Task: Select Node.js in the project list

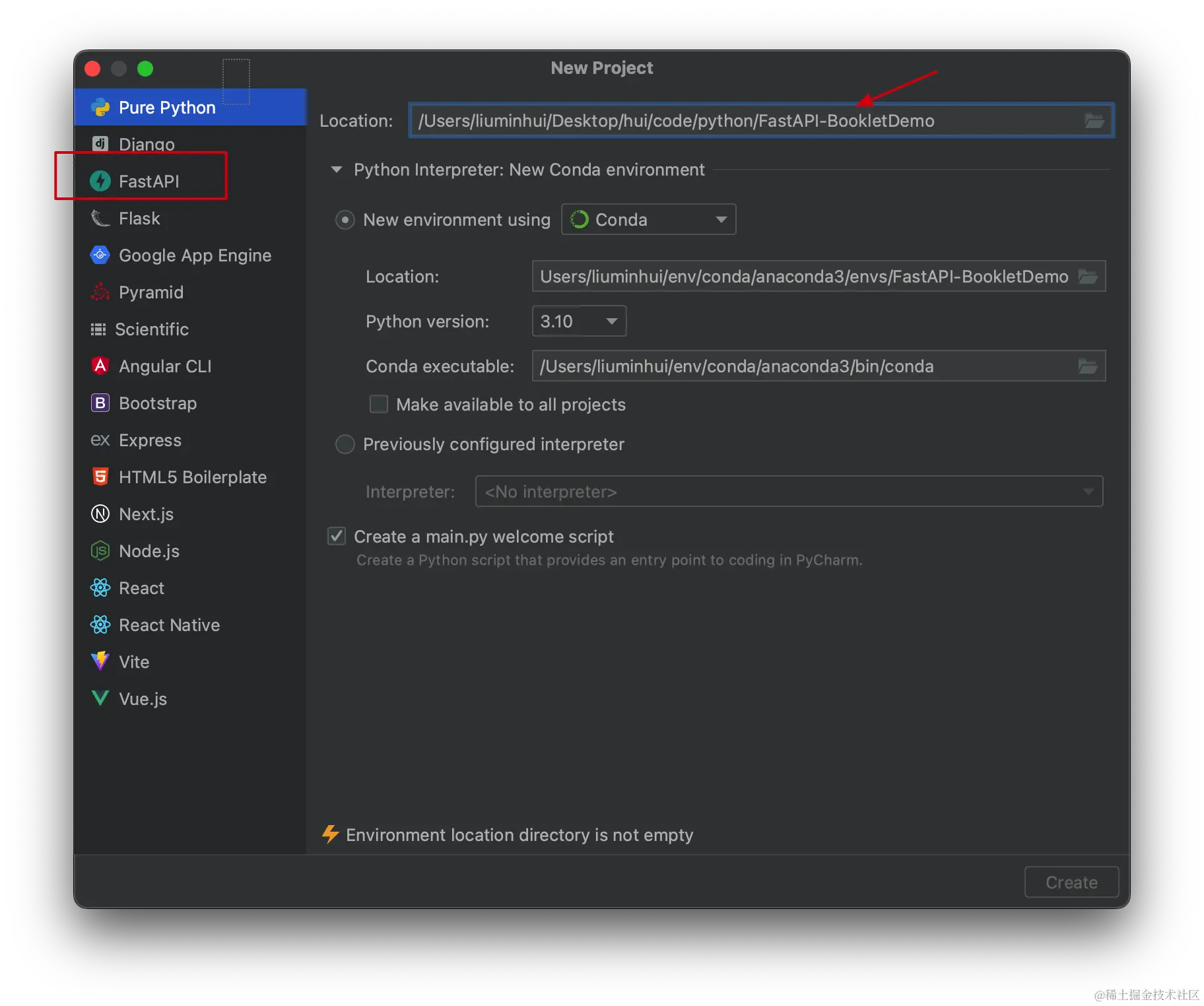Action: (x=191, y=551)
